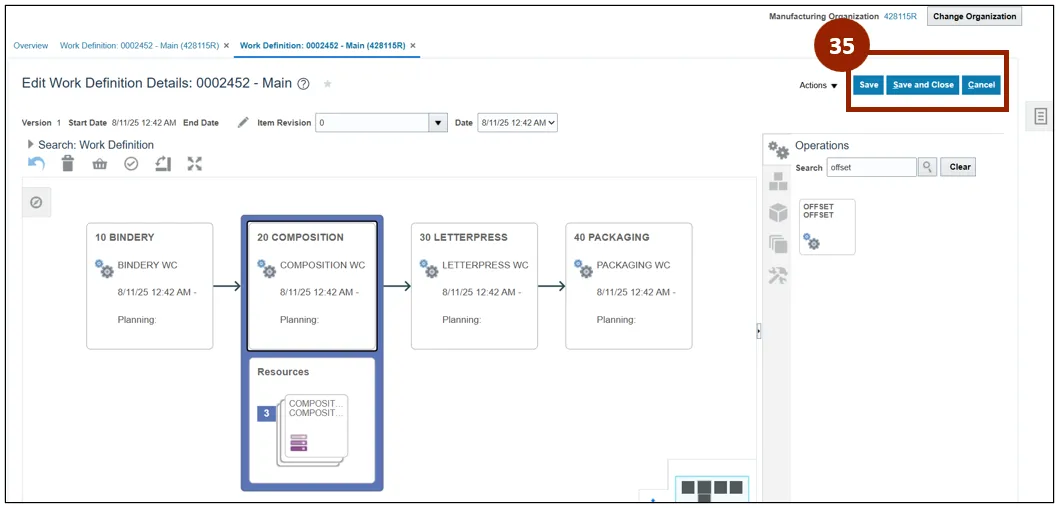
Task: Click the Operations search input field
Action: pos(871,167)
